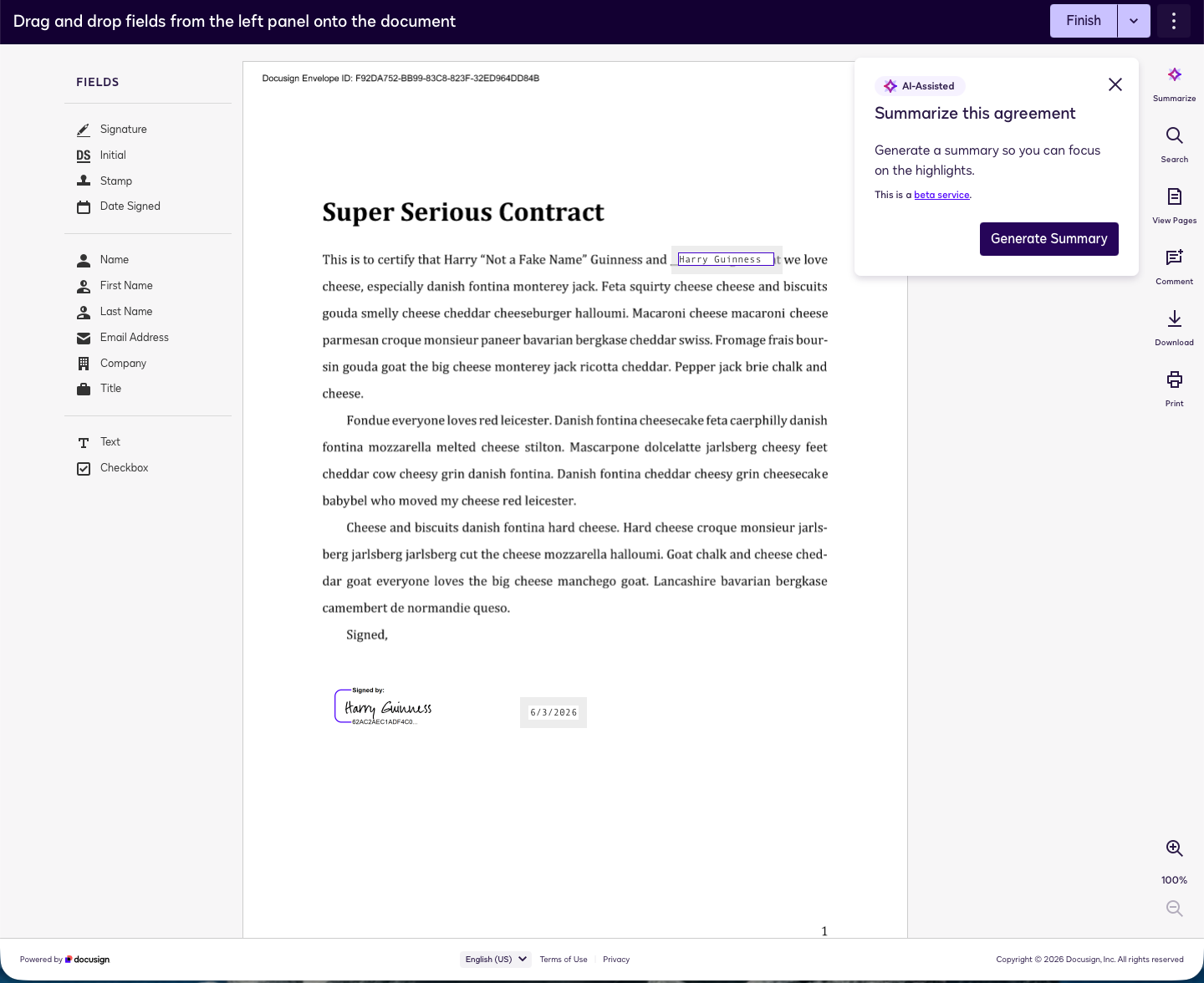The image size is (1204, 983).
Task: Open View Pages panel
Action: 1174,206
